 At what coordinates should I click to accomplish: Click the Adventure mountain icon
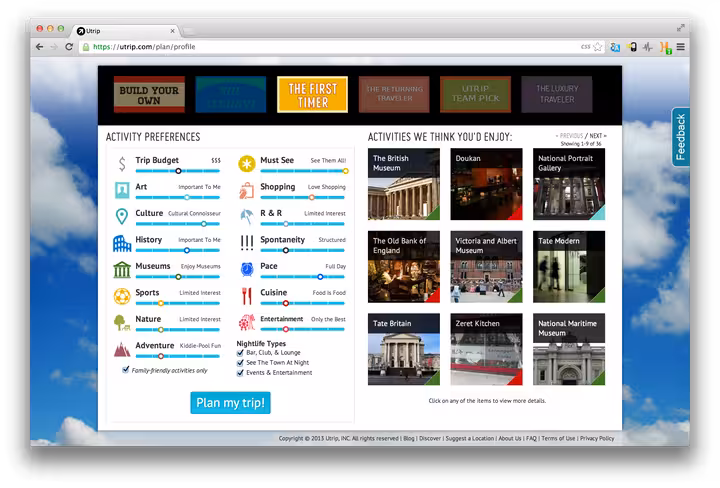122,349
